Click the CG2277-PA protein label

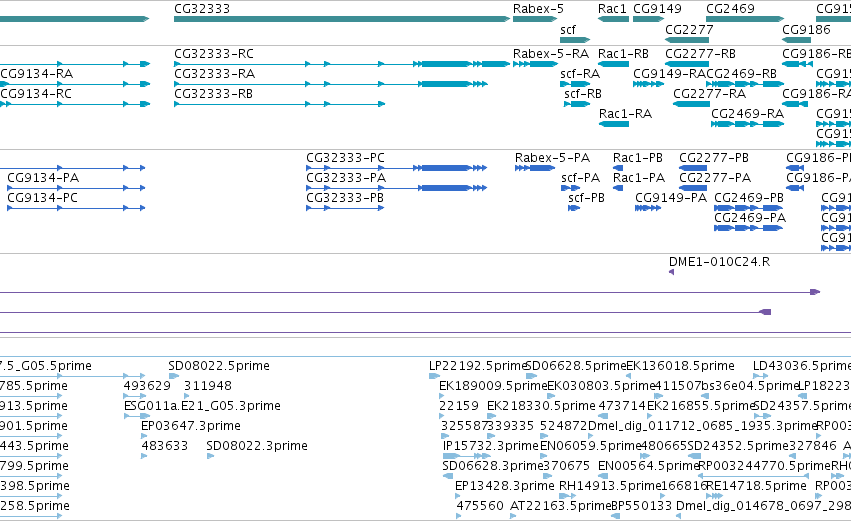click(x=715, y=178)
